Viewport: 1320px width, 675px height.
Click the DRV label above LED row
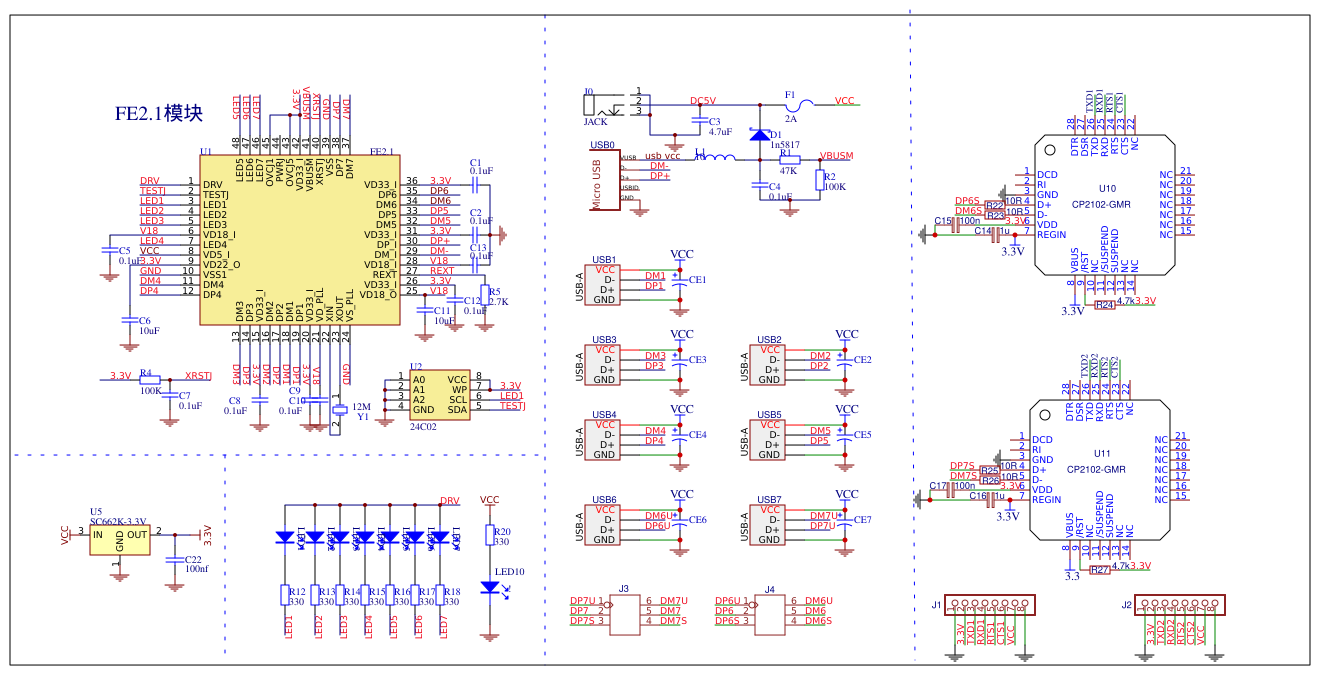pos(450,500)
